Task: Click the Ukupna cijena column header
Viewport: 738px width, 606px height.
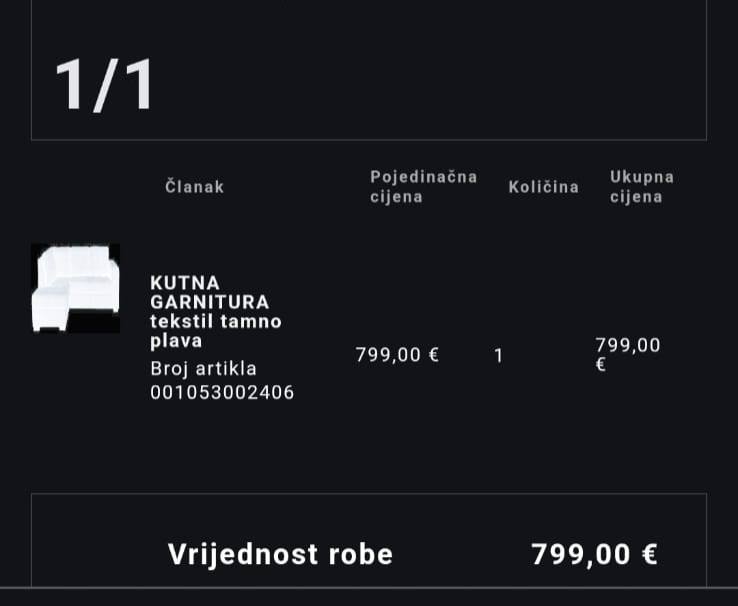Action: pos(642,187)
